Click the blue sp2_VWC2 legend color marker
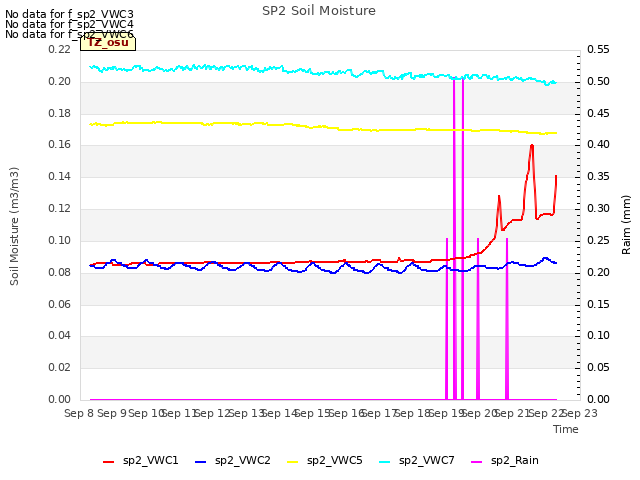Image resolution: width=640 pixels, height=480 pixels. tap(200, 462)
